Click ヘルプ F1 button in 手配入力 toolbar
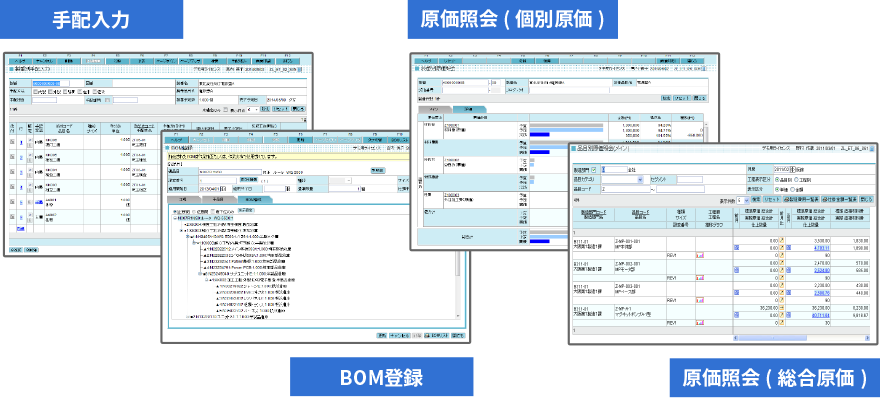880x398 pixels. pos(22,61)
